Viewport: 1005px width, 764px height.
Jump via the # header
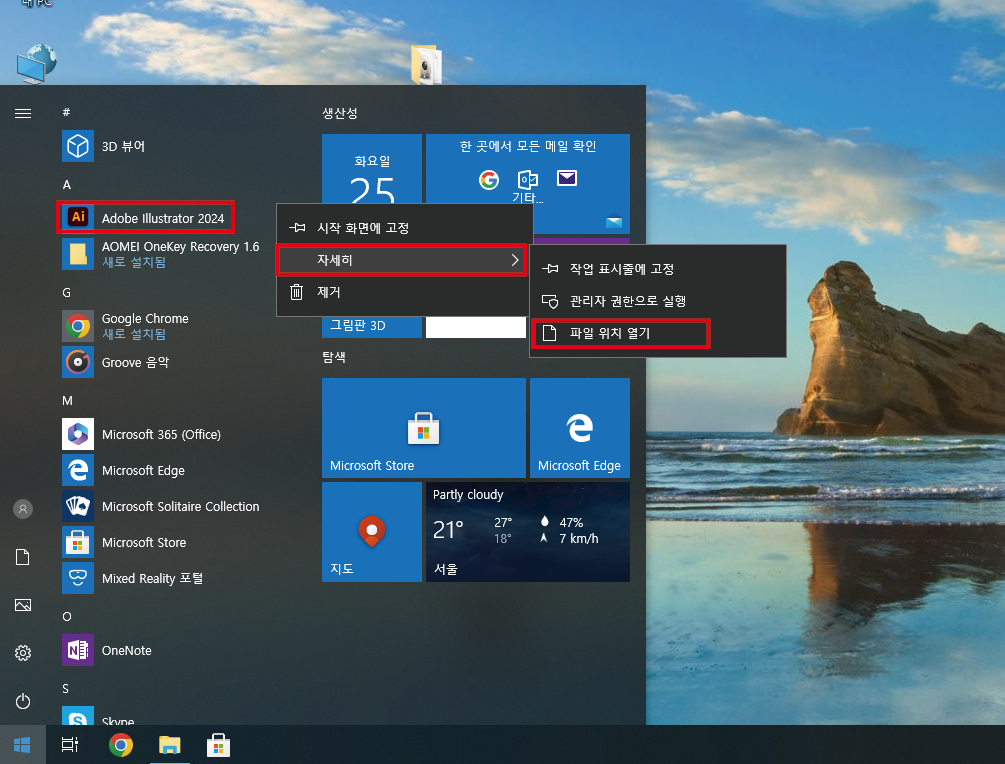pyautogui.click(x=66, y=112)
